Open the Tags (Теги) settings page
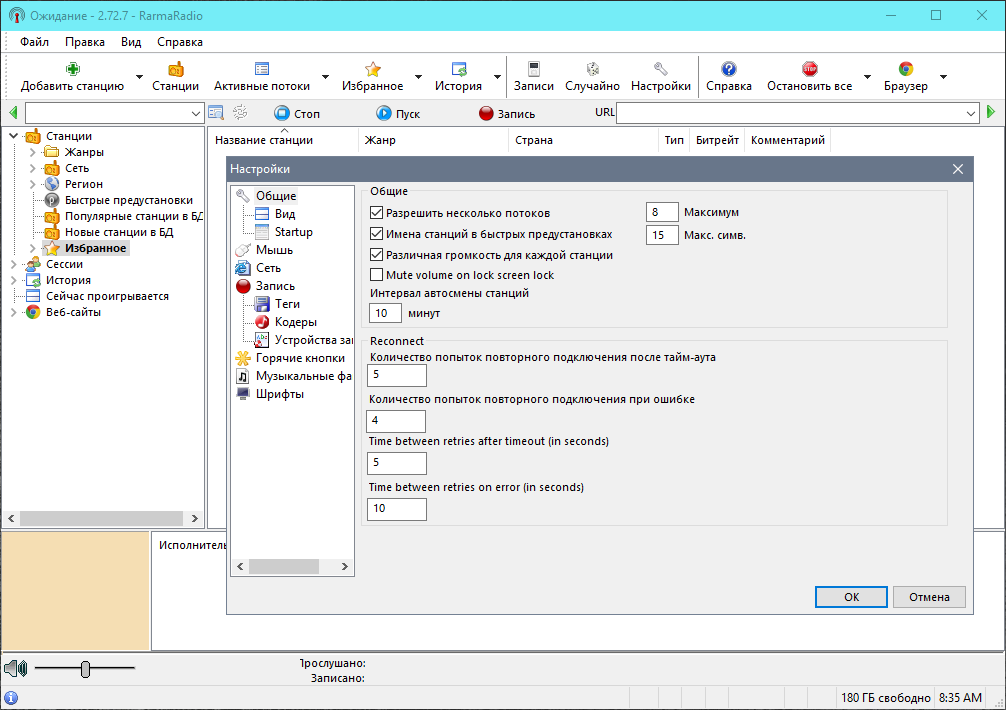Viewport: 1006px width, 710px height. 287,304
